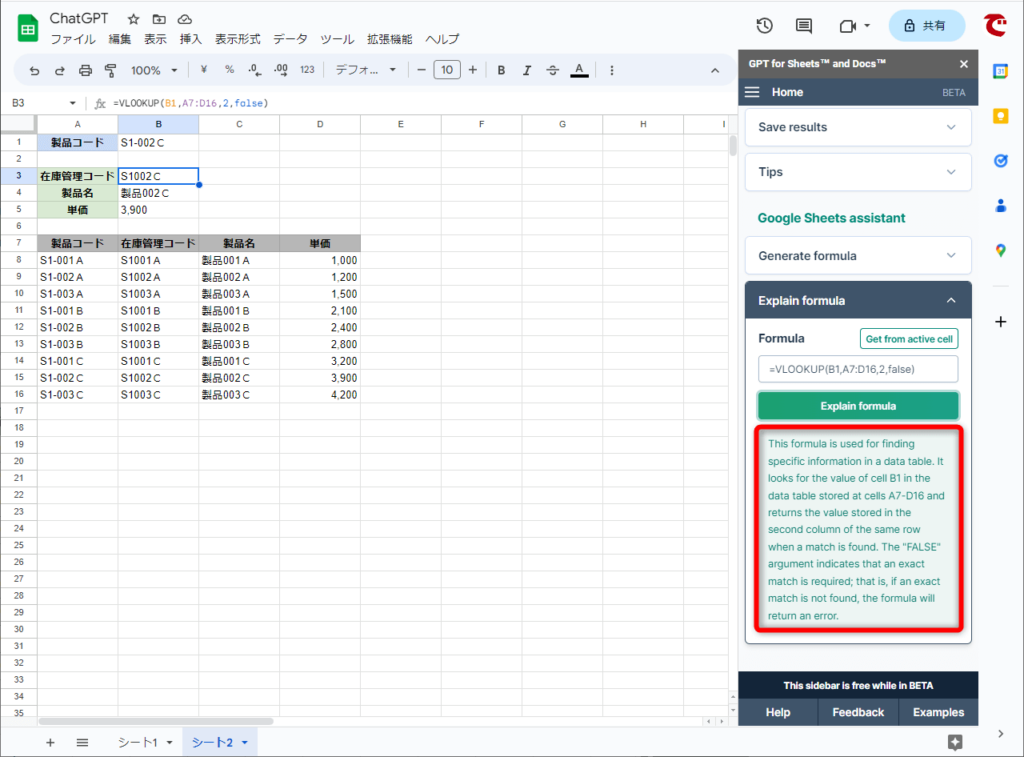Open the 拡張機能 menu
1024x757 pixels.
point(390,39)
